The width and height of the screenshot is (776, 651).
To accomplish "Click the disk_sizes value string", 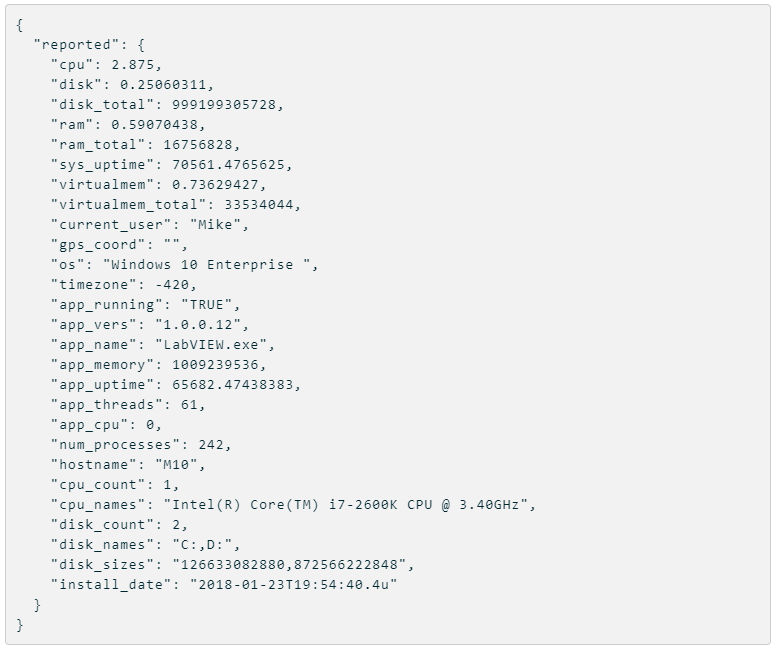I will click(x=289, y=565).
